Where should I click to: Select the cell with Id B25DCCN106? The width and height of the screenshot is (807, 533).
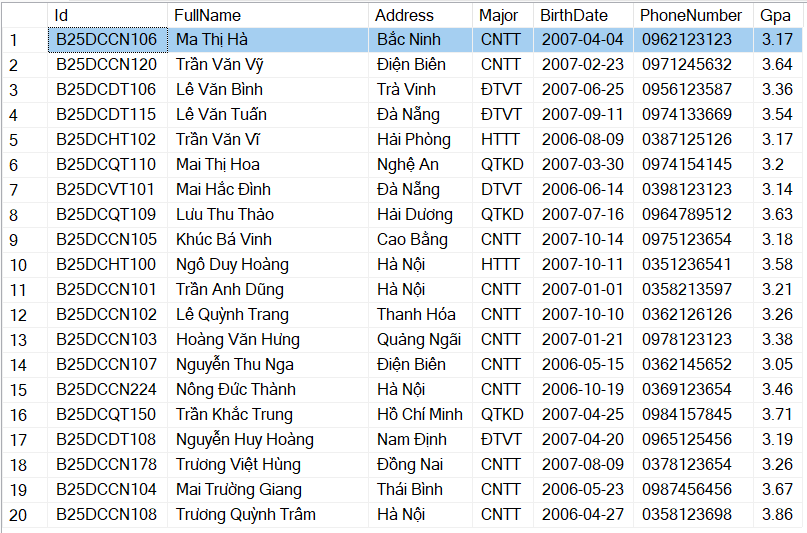[x=107, y=40]
